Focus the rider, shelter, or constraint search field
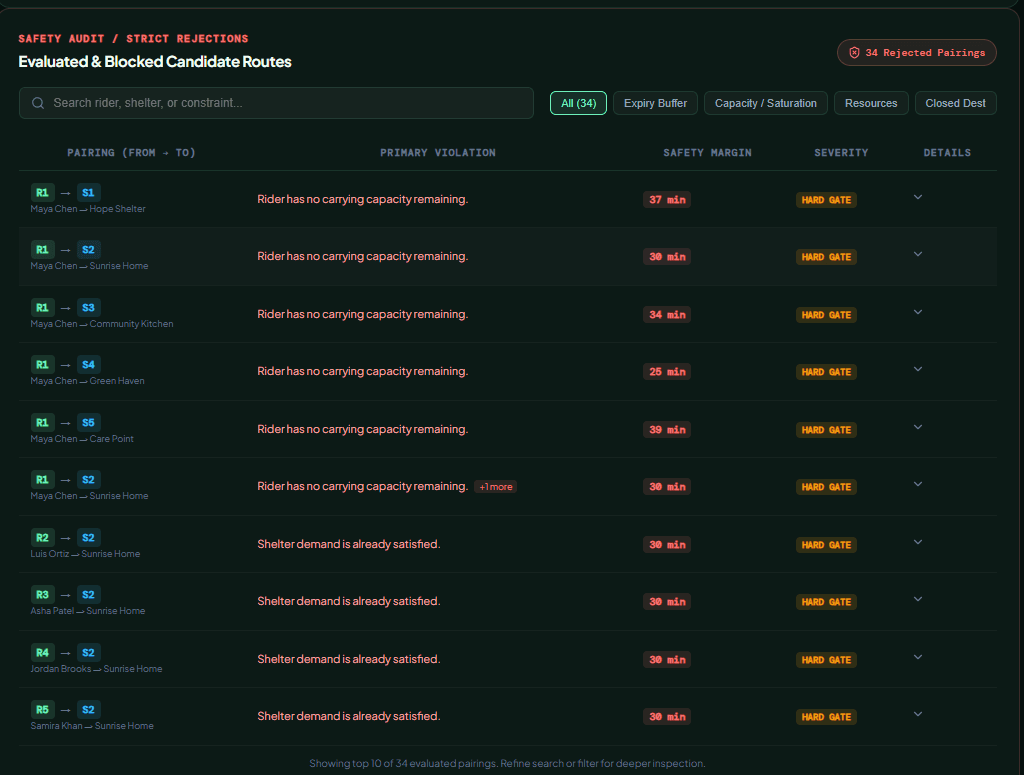The height and width of the screenshot is (775, 1024). point(276,103)
